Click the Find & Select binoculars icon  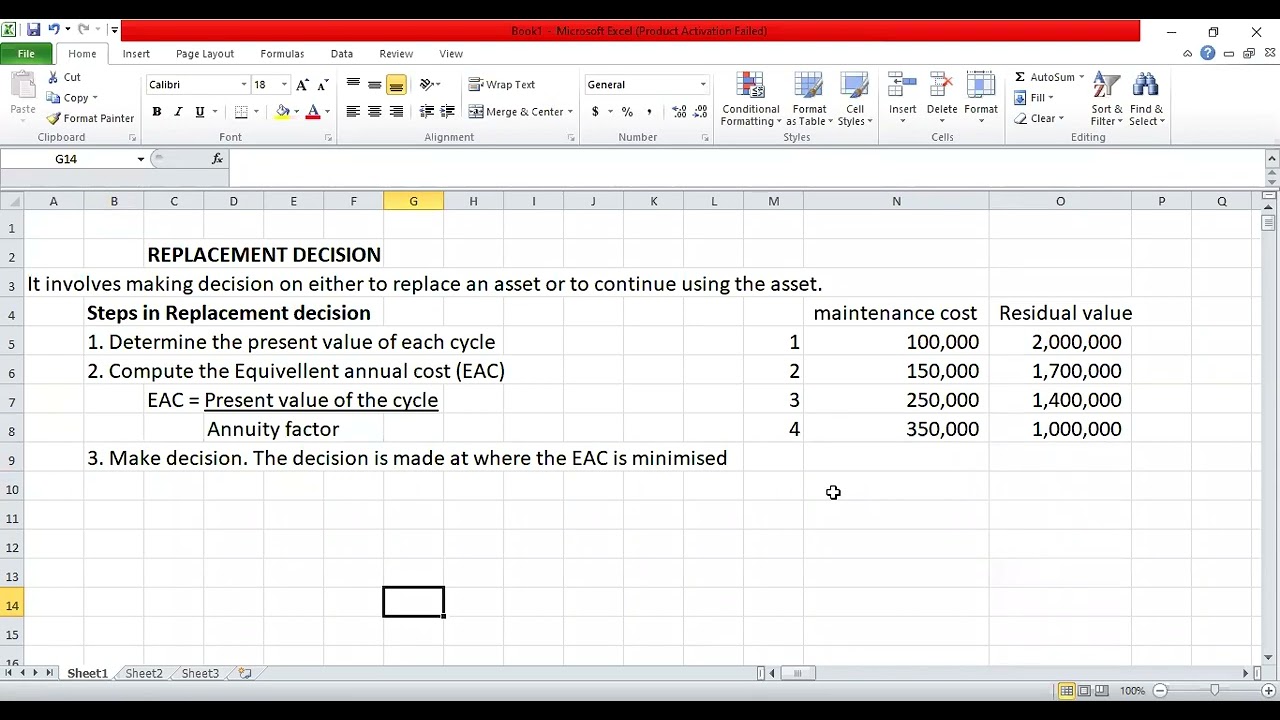(1146, 86)
